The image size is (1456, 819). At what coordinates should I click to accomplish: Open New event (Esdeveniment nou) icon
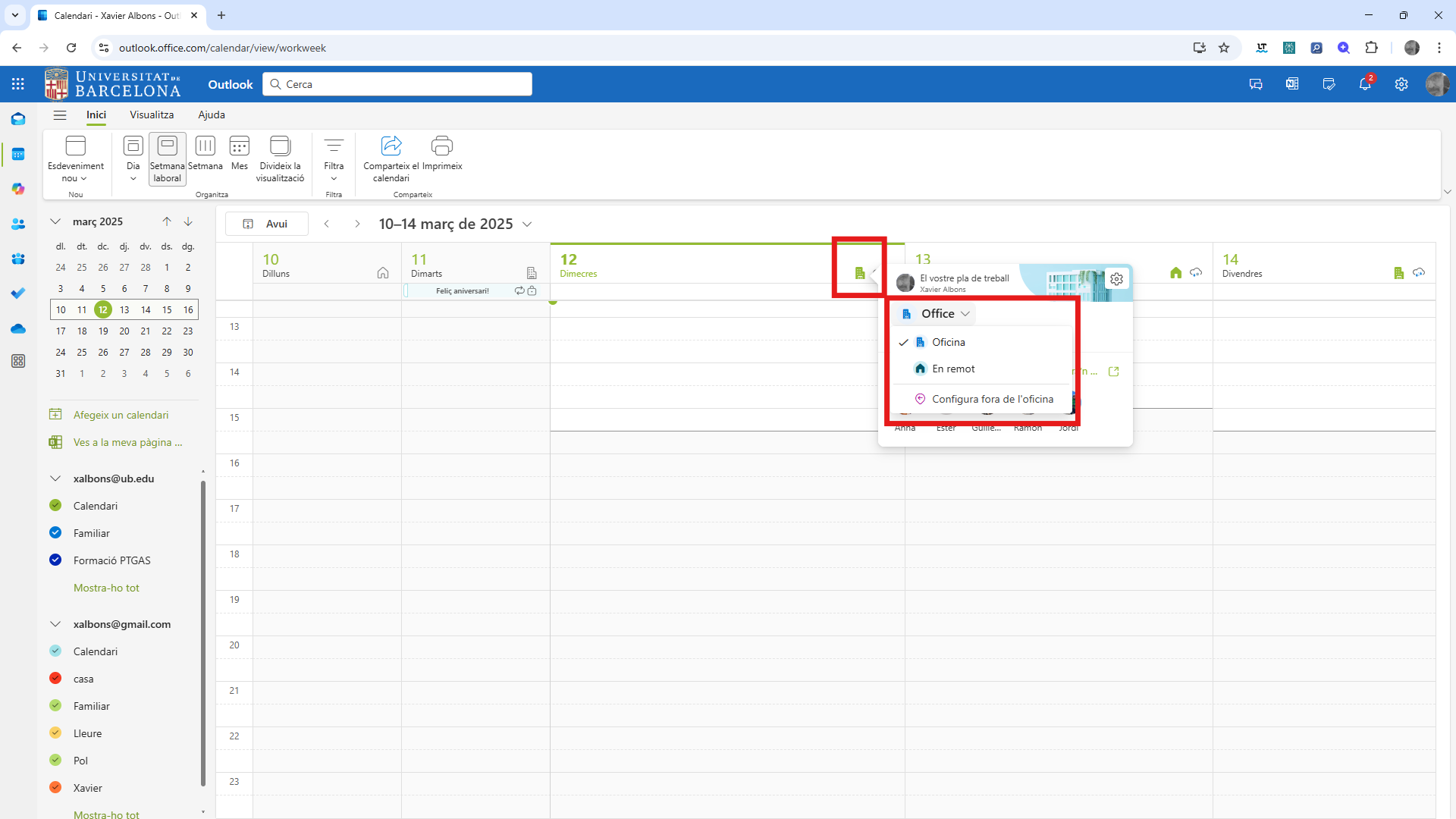click(76, 146)
